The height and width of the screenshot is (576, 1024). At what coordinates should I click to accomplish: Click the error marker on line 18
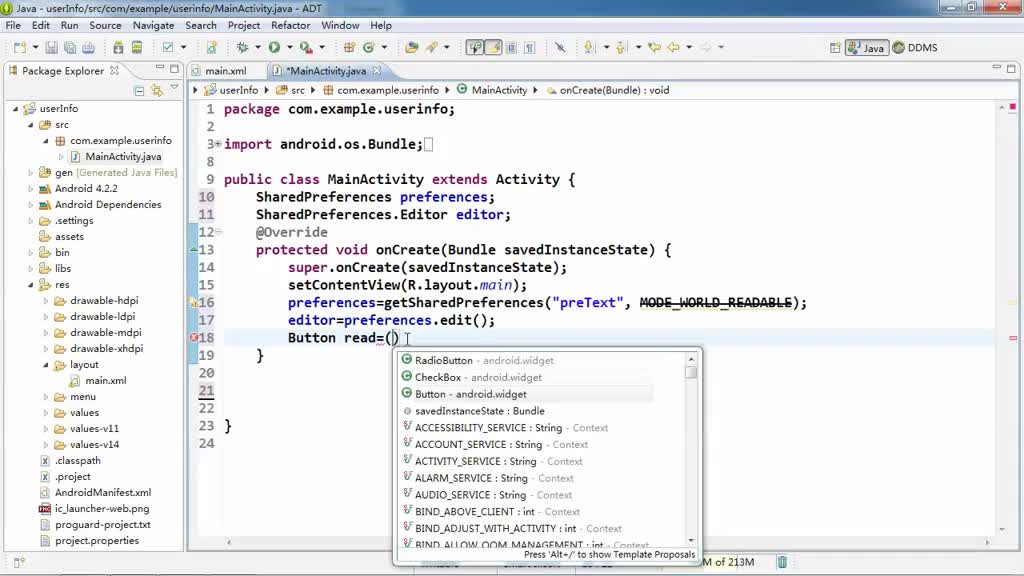(x=194, y=338)
